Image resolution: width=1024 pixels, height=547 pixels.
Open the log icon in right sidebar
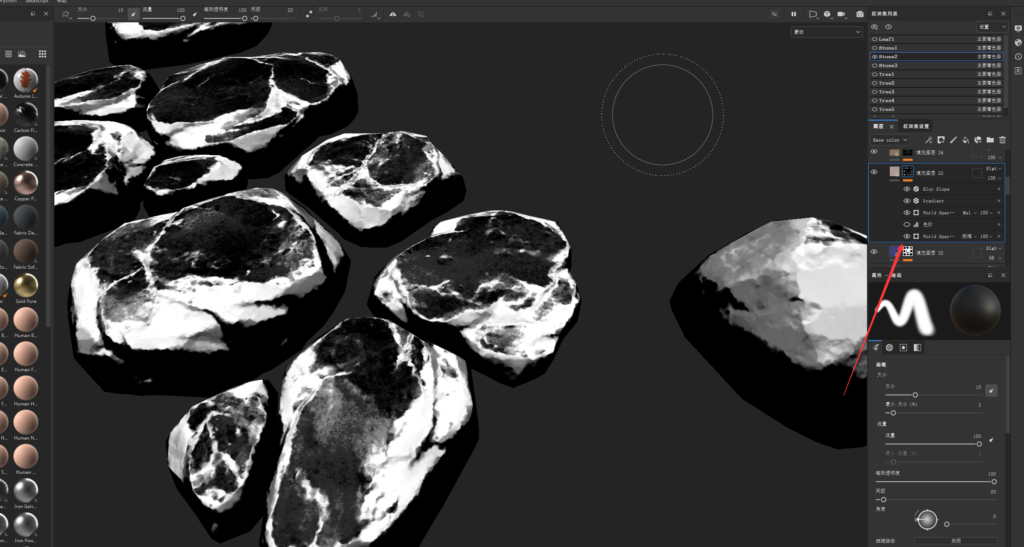1018,70
